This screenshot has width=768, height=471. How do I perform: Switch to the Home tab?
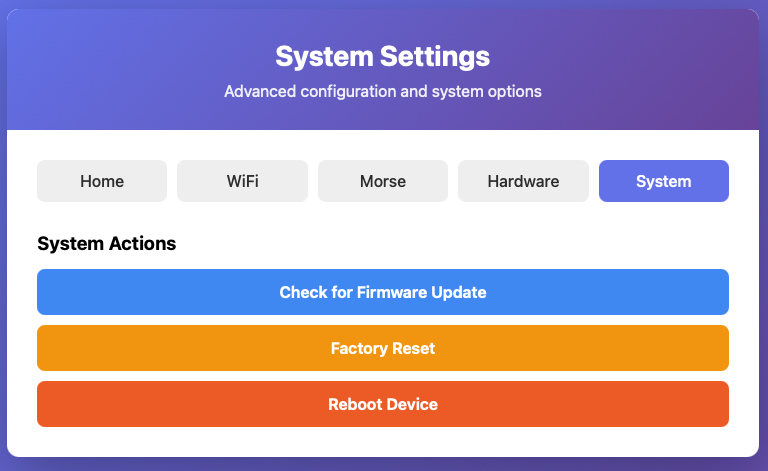pos(102,181)
